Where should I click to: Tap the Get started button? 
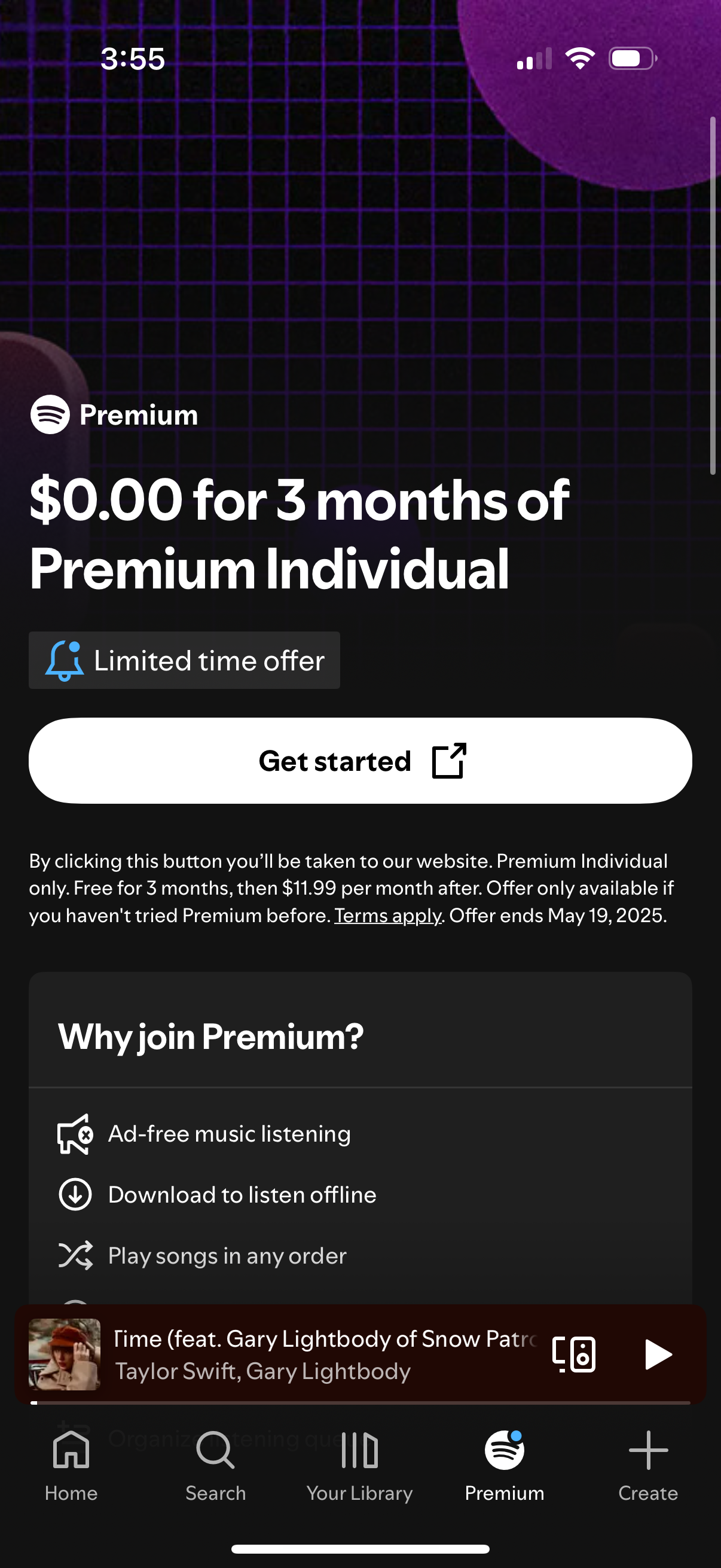[x=360, y=761]
